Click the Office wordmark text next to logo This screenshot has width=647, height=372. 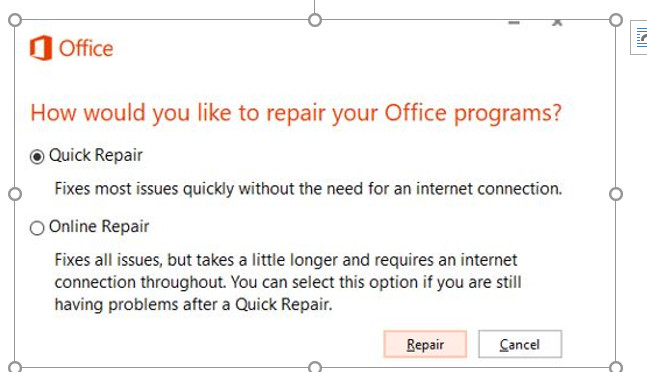click(86, 48)
